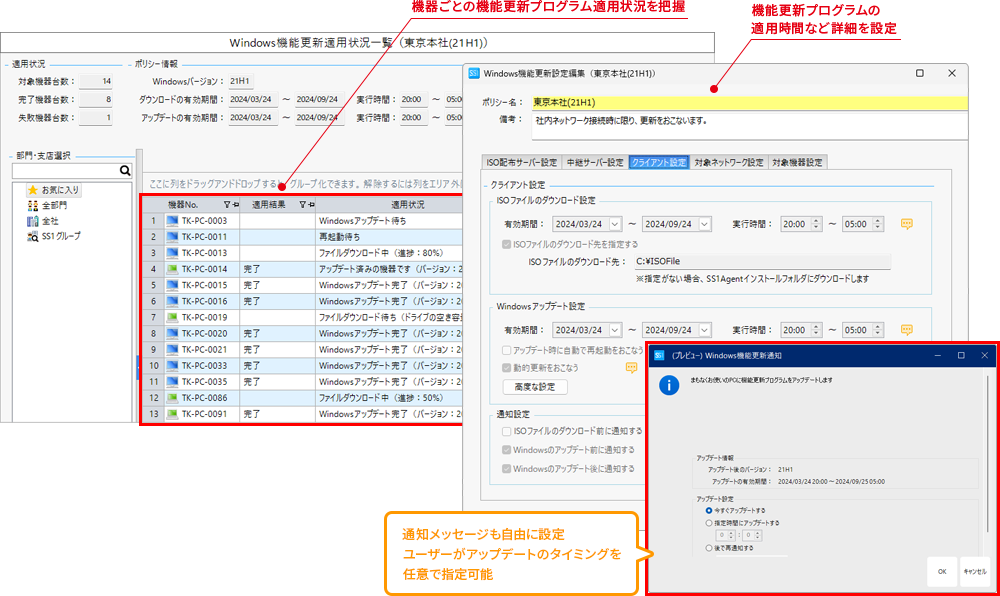Switch to ISO配布サーバー設定 tab
Image resolution: width=1000 pixels, height=596 pixels.
point(522,163)
